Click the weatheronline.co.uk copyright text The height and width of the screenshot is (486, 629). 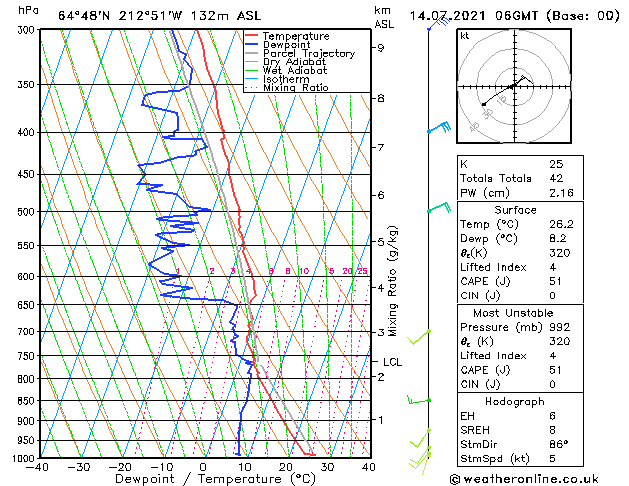coord(524,479)
